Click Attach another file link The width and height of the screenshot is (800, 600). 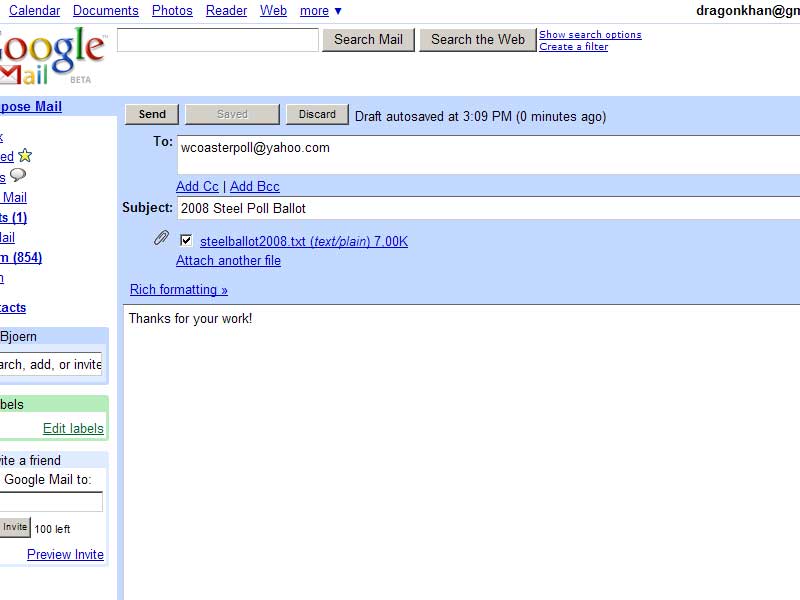pyautogui.click(x=228, y=261)
